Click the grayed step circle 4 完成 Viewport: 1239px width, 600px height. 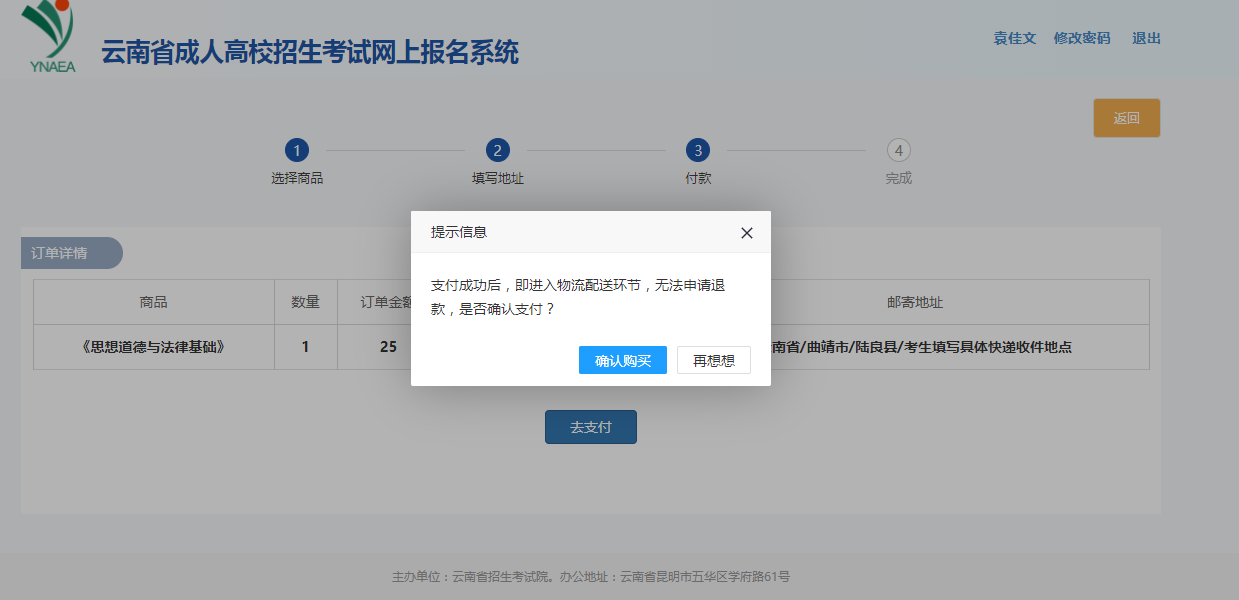pyautogui.click(x=898, y=152)
